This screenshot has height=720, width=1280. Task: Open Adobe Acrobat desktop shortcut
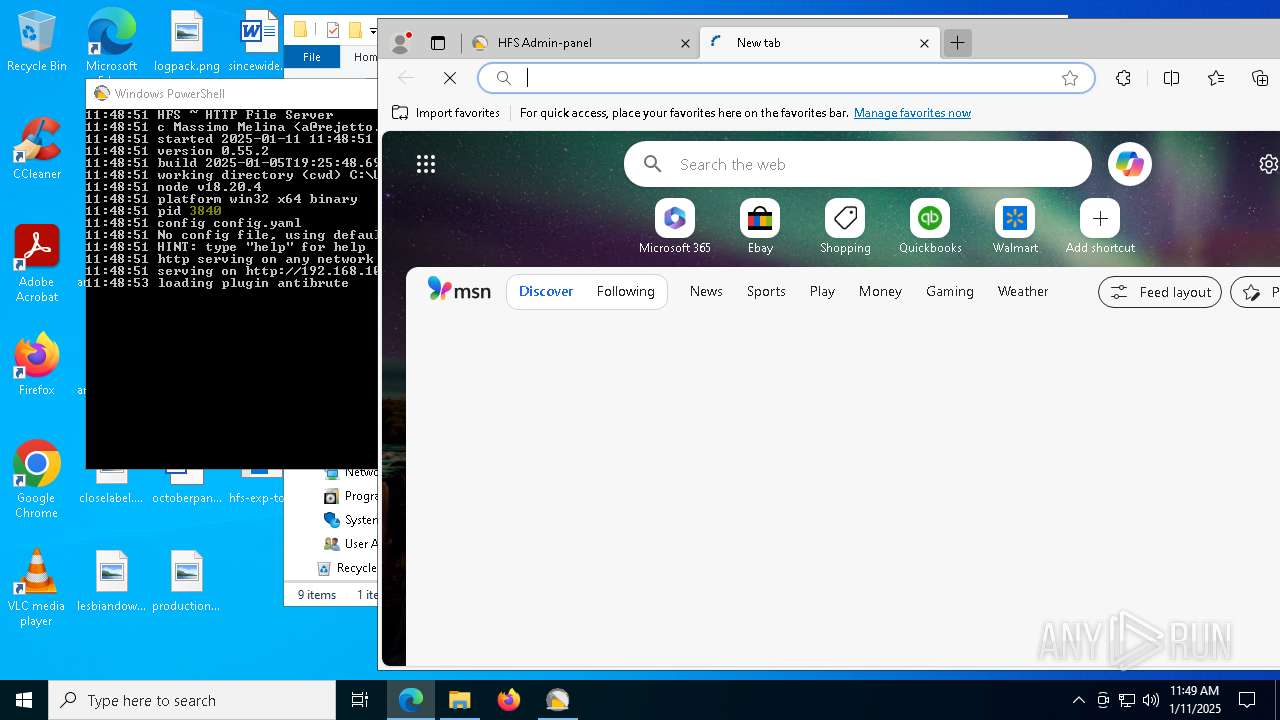[x=36, y=263]
